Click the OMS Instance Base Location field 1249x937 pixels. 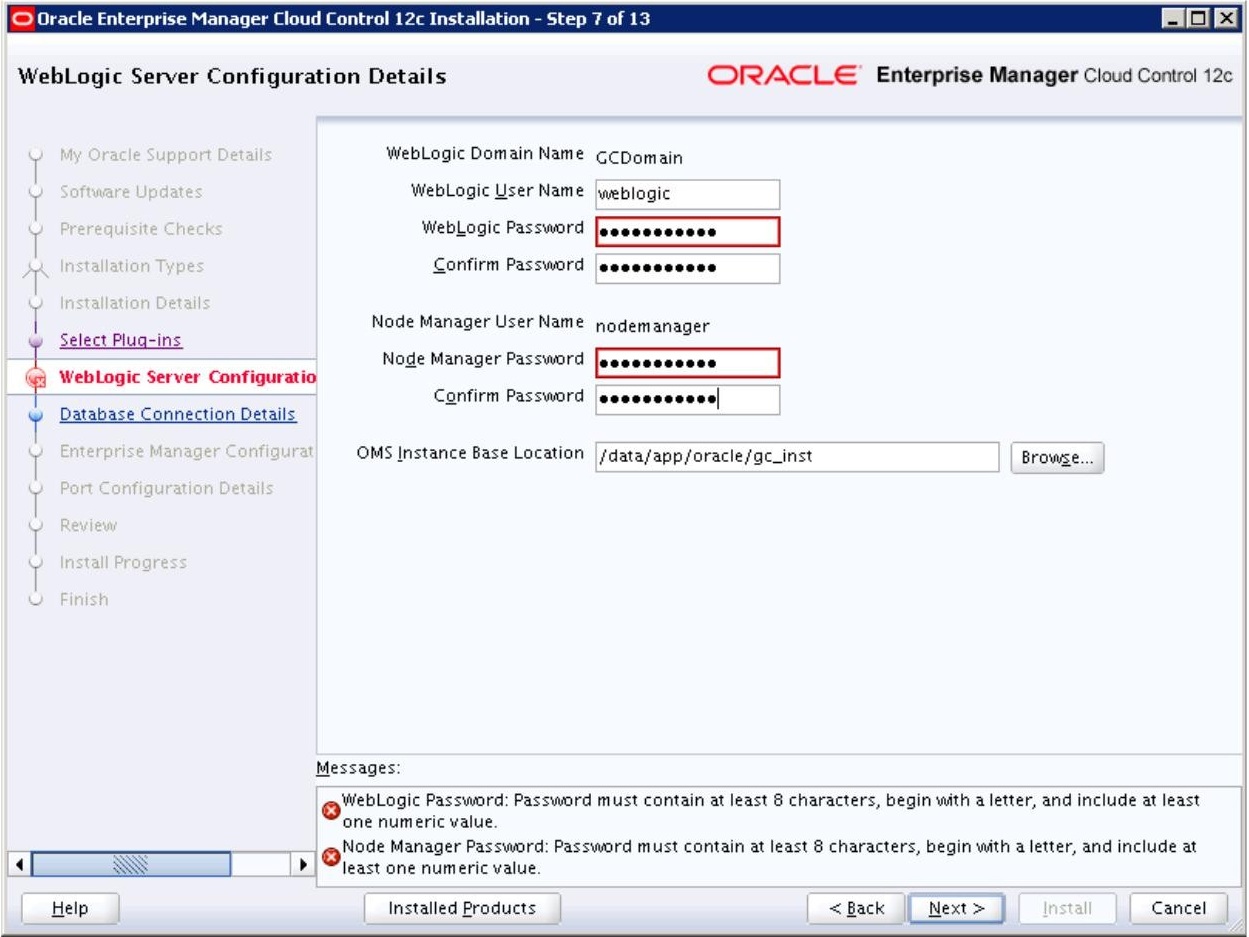click(x=797, y=457)
